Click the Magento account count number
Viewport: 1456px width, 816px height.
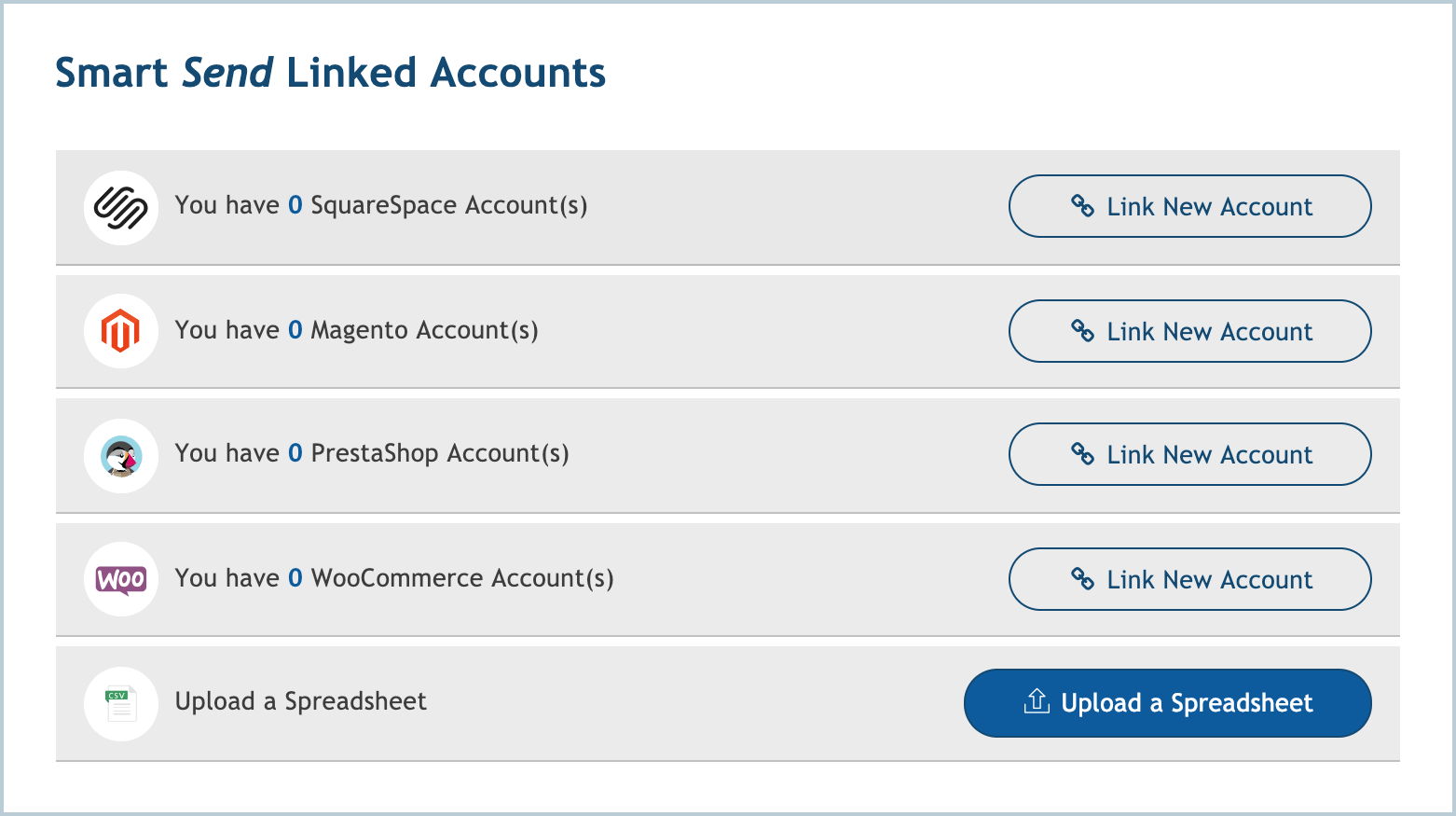(295, 330)
